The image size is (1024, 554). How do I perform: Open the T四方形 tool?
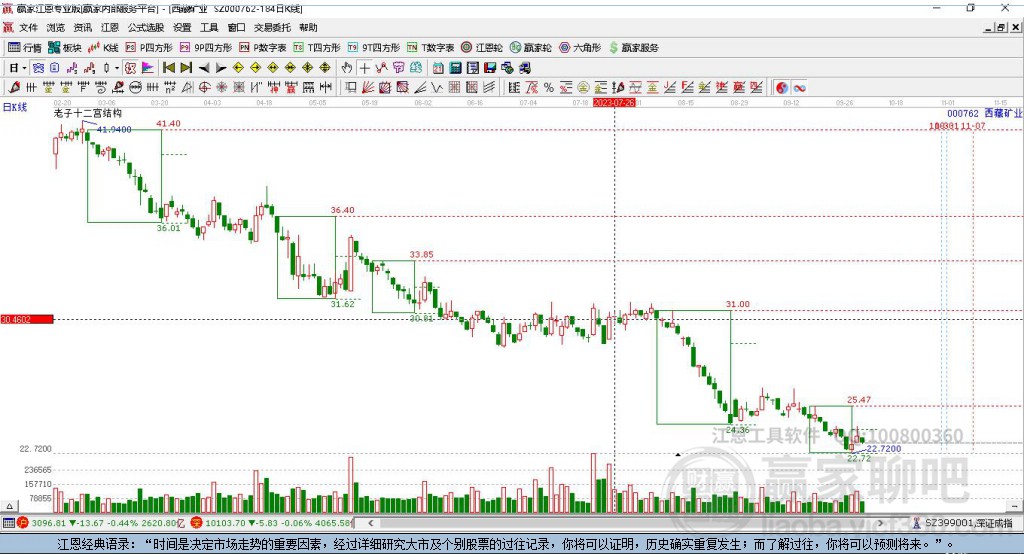(x=317, y=48)
